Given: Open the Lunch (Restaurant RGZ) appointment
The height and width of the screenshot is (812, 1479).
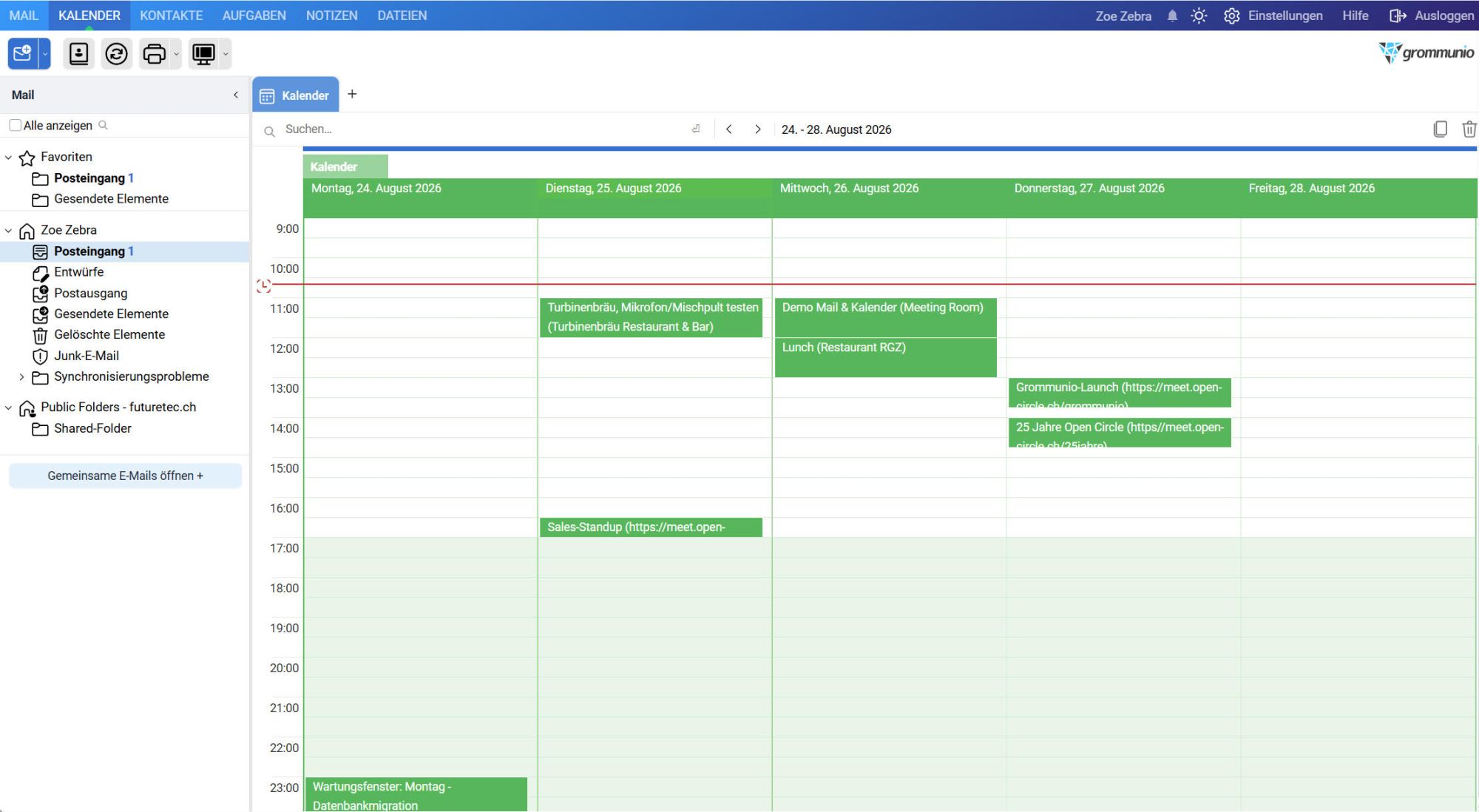Looking at the screenshot, I should (x=885, y=357).
